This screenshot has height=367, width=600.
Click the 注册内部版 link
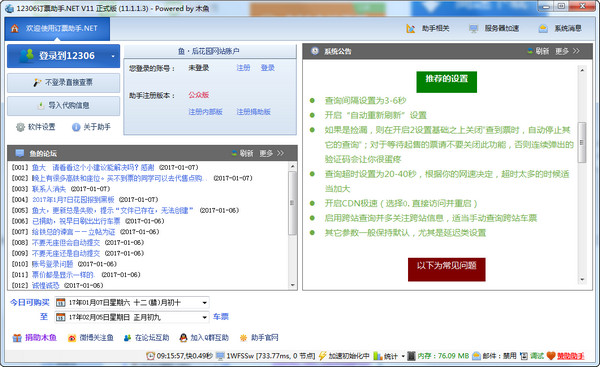[205, 112]
